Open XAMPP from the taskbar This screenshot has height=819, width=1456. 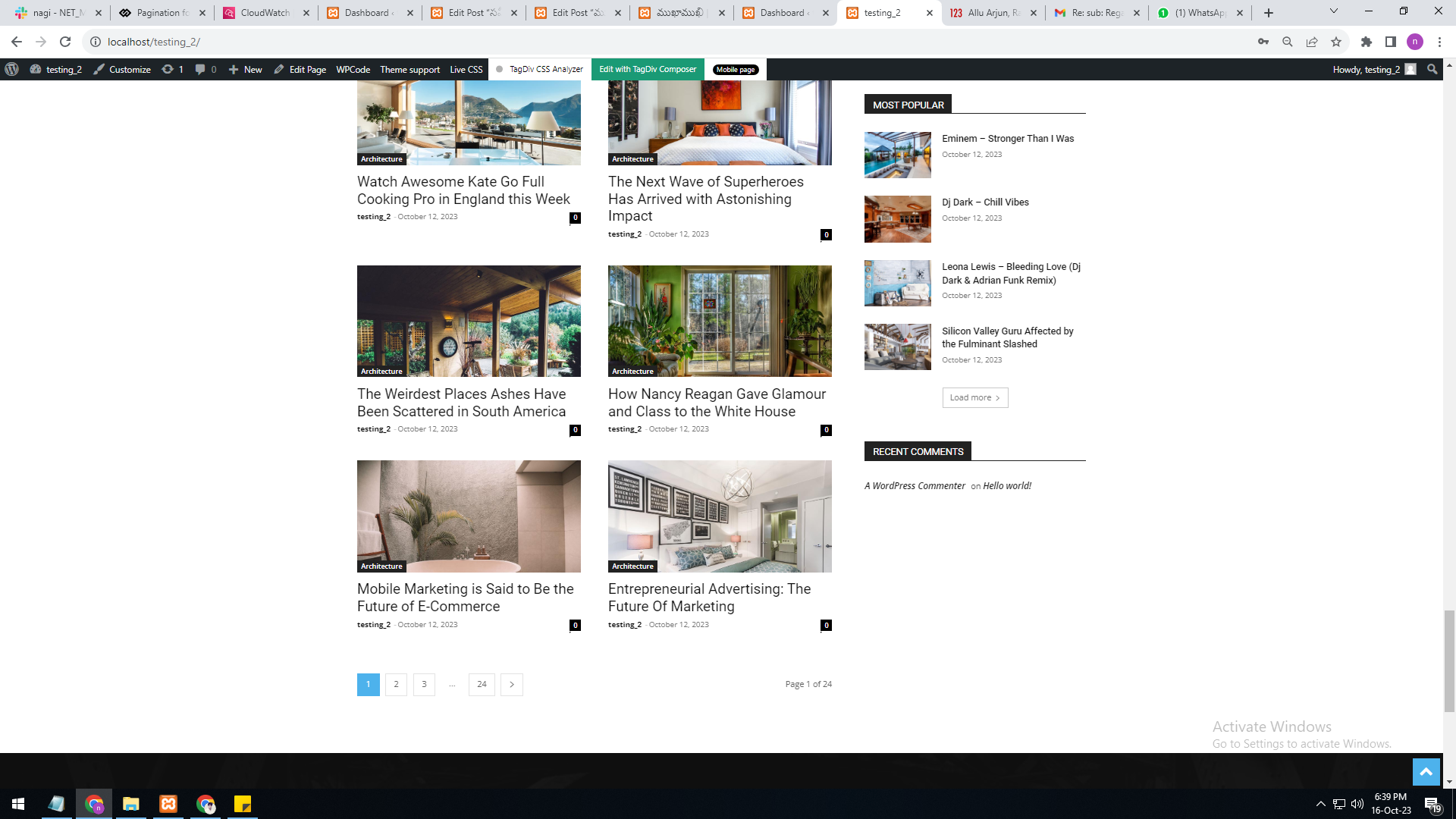(x=168, y=804)
